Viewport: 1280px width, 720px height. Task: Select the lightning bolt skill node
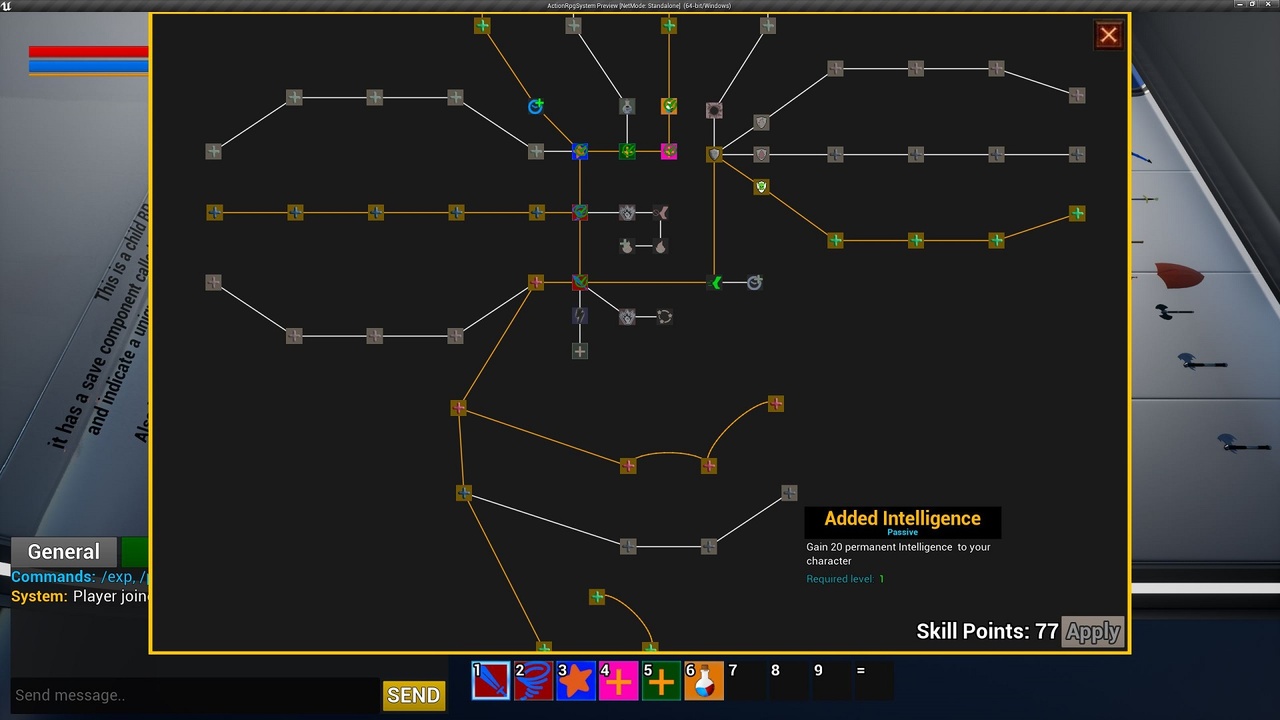(580, 316)
